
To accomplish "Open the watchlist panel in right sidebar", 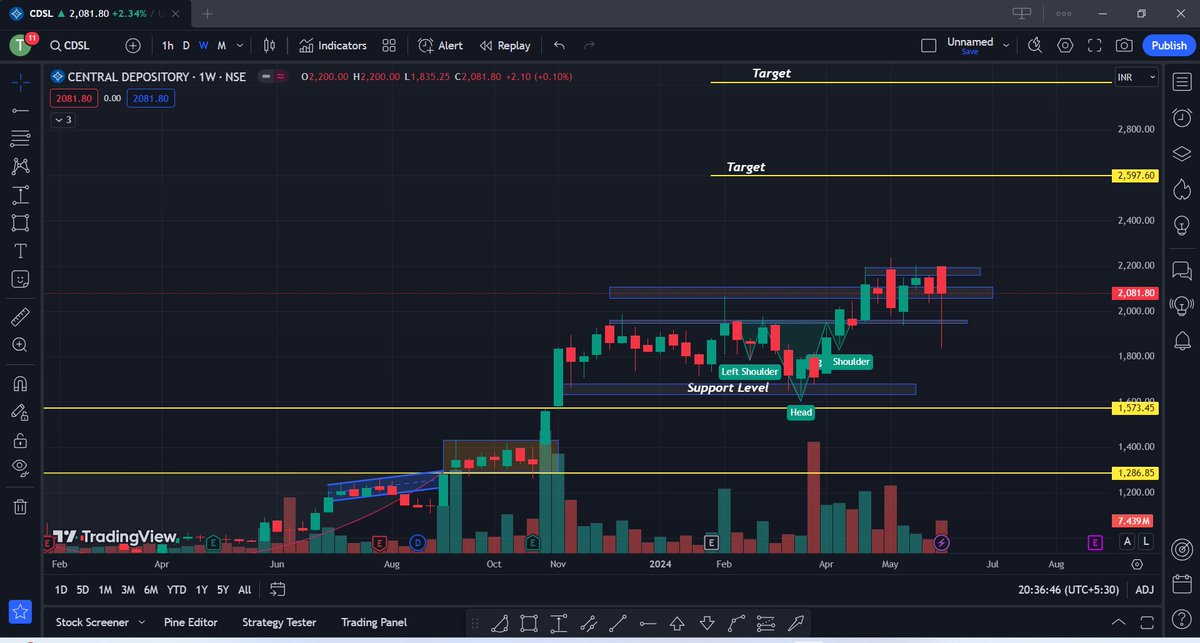I will (1180, 82).
